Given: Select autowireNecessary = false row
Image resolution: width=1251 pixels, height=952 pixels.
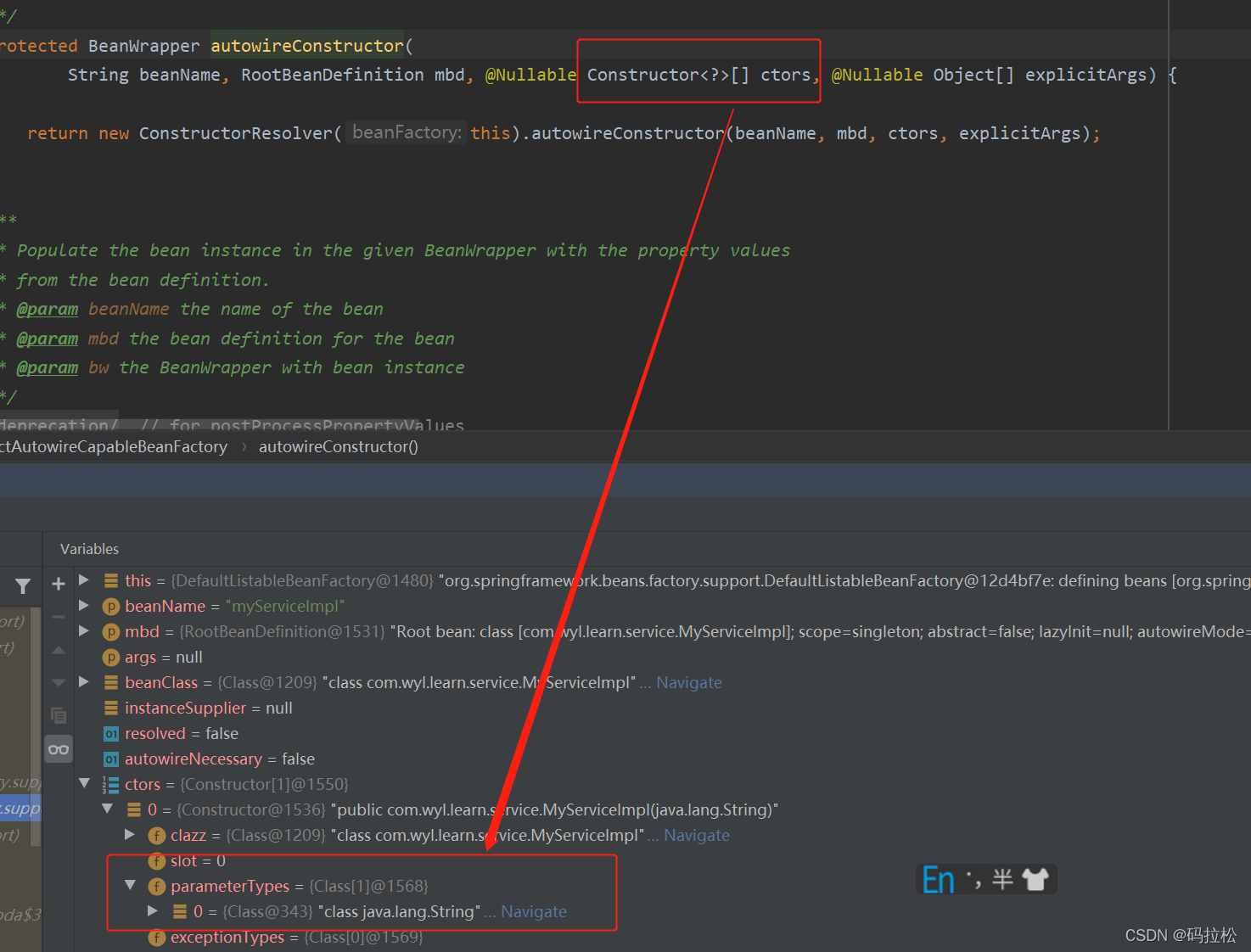Looking at the screenshot, I should click(x=662, y=759).
